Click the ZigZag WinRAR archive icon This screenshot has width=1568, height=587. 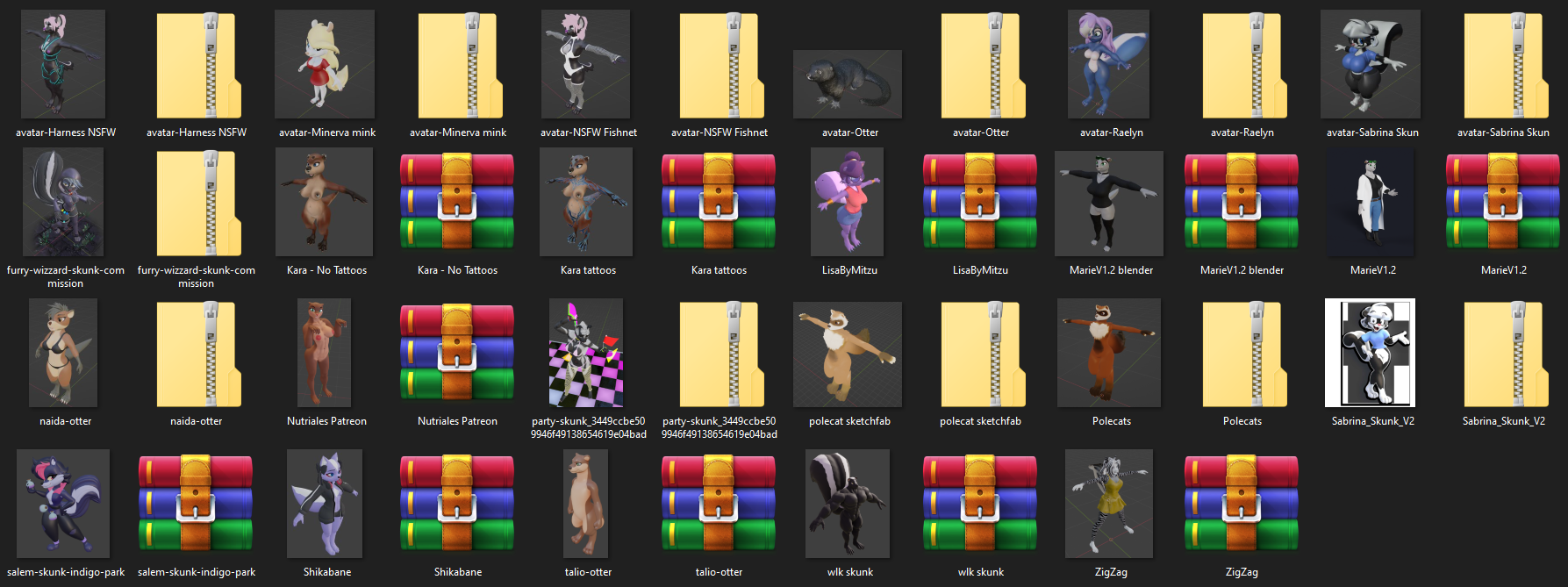tap(1242, 504)
